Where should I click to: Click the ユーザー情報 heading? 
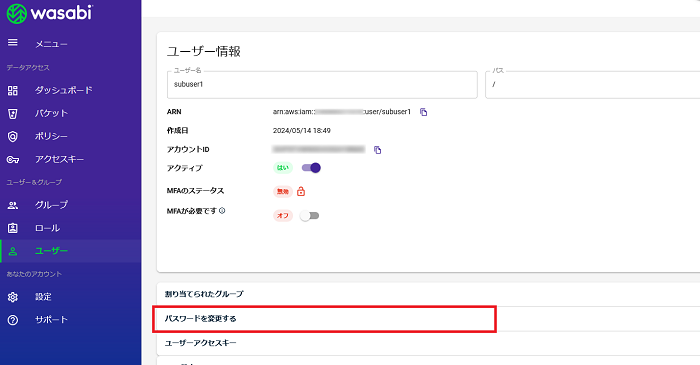(x=204, y=51)
